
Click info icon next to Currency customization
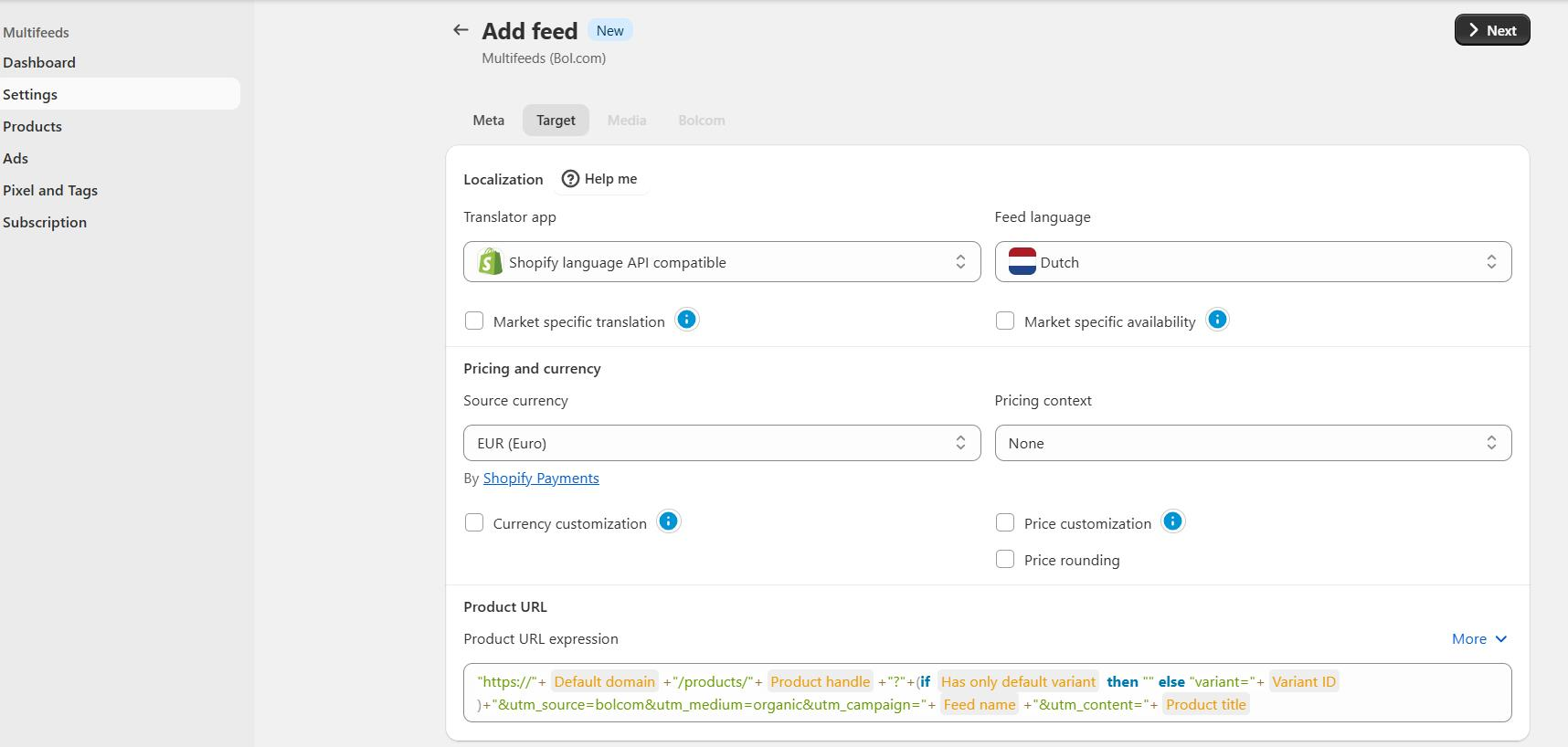pos(669,521)
